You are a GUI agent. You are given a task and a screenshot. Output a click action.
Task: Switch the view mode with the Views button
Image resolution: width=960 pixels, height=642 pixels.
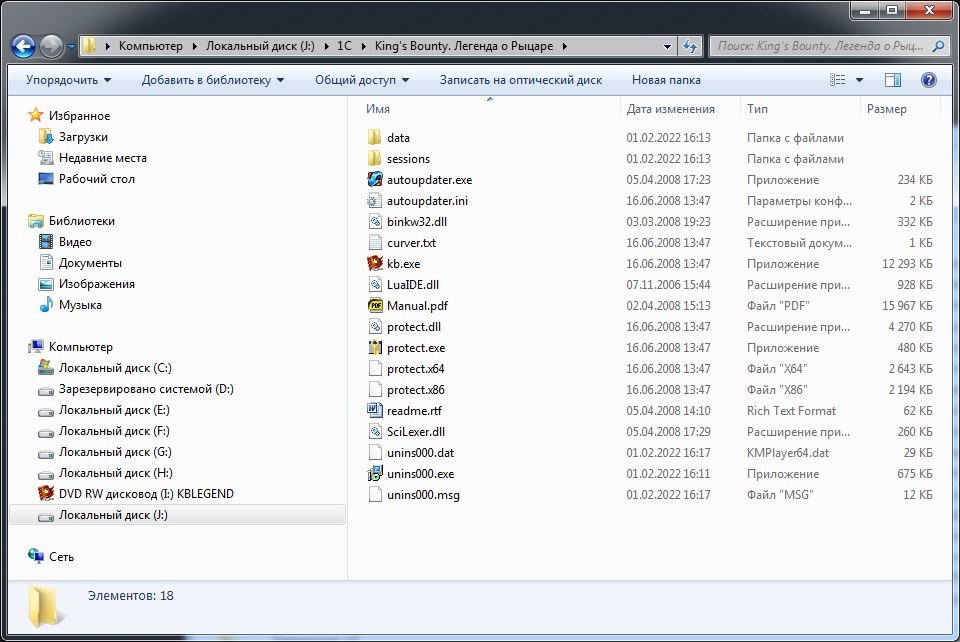click(840, 80)
